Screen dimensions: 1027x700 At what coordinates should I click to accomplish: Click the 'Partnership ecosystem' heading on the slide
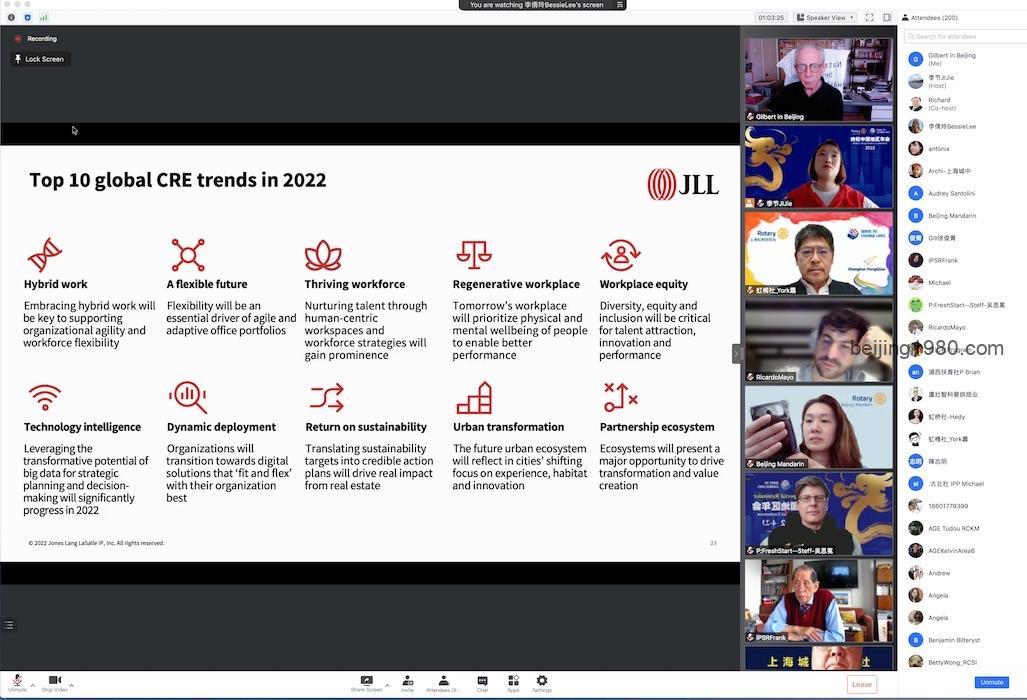657,427
